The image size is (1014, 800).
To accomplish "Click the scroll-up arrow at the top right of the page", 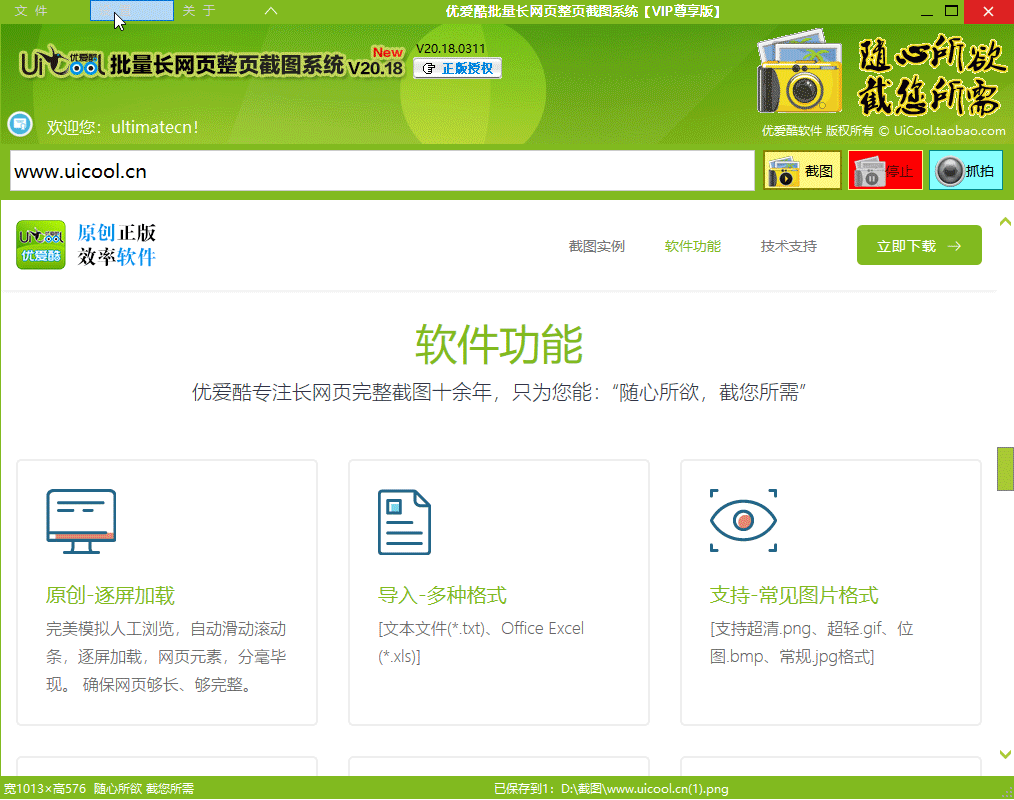I will coord(1005,222).
